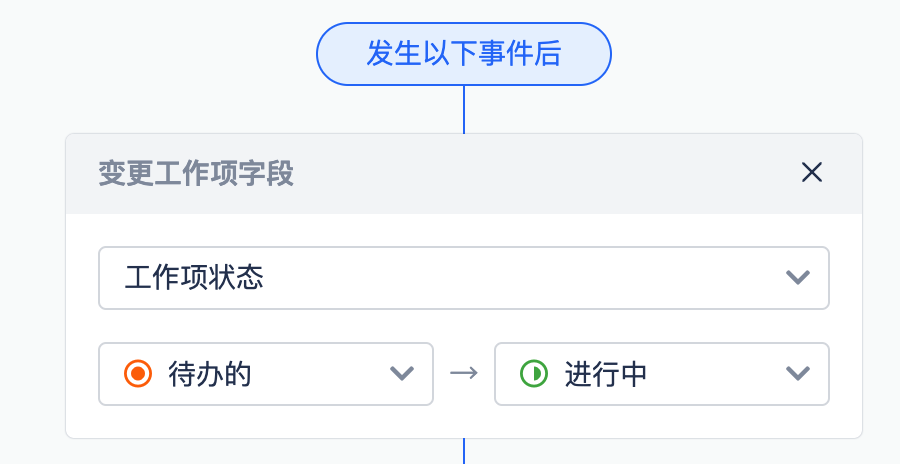The height and width of the screenshot is (464, 900).
Task: Open the 工作项状态 field dropdown
Action: tap(464, 278)
